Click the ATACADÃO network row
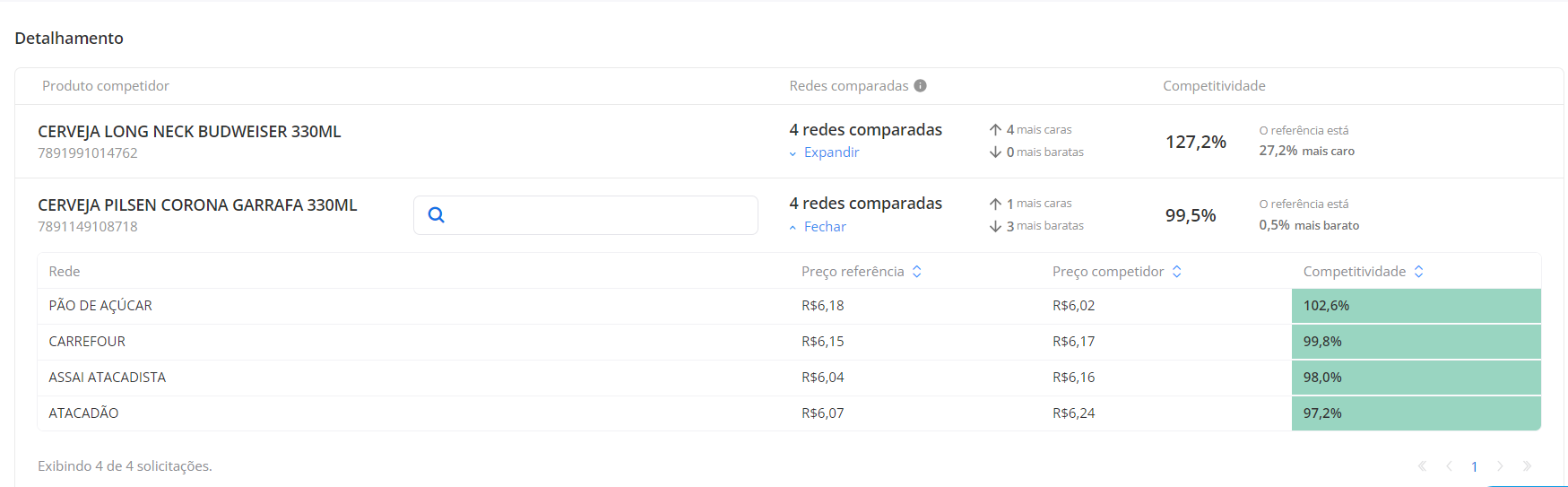The height and width of the screenshot is (487, 1568). click(x=789, y=413)
